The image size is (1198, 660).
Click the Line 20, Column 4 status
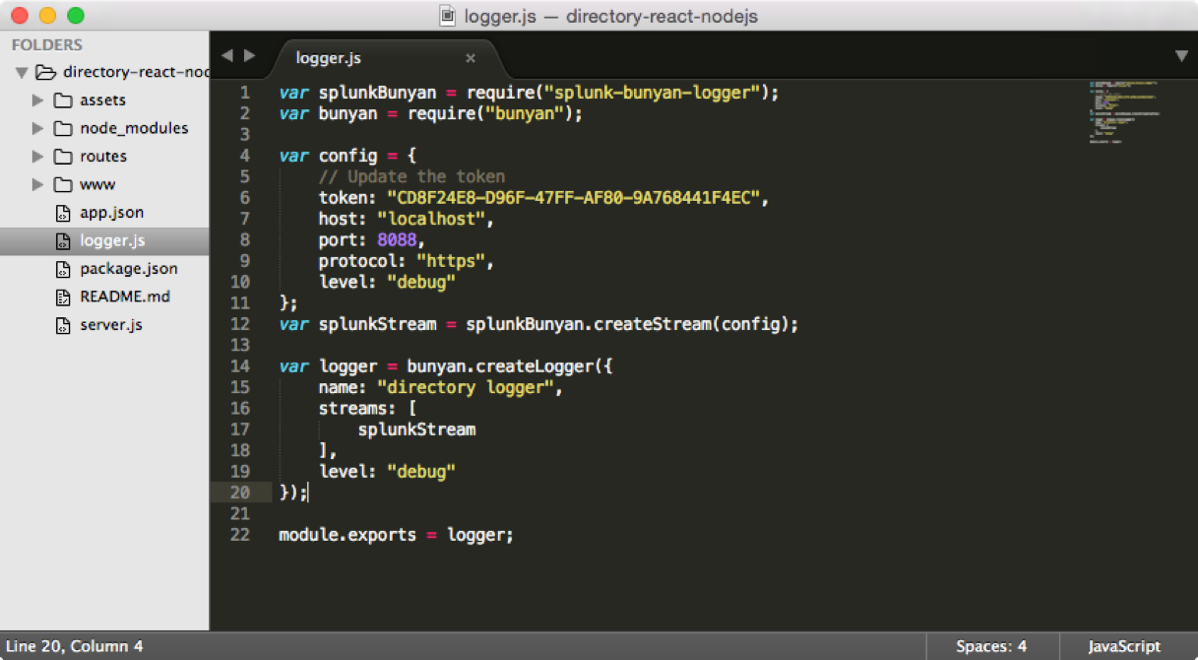74,646
